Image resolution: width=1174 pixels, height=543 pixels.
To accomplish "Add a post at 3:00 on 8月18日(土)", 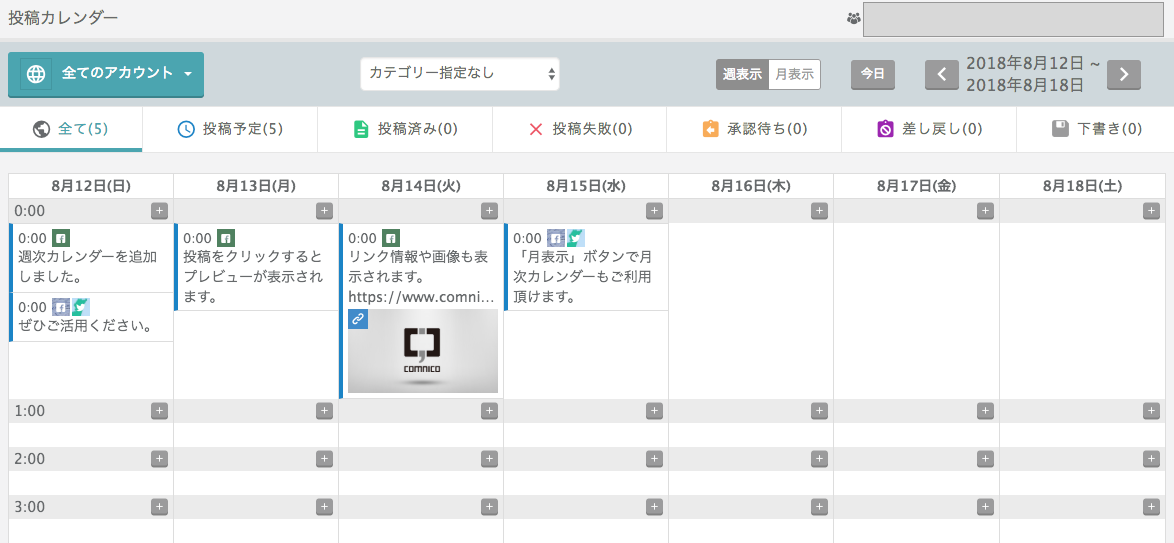I will pyautogui.click(x=1152, y=506).
